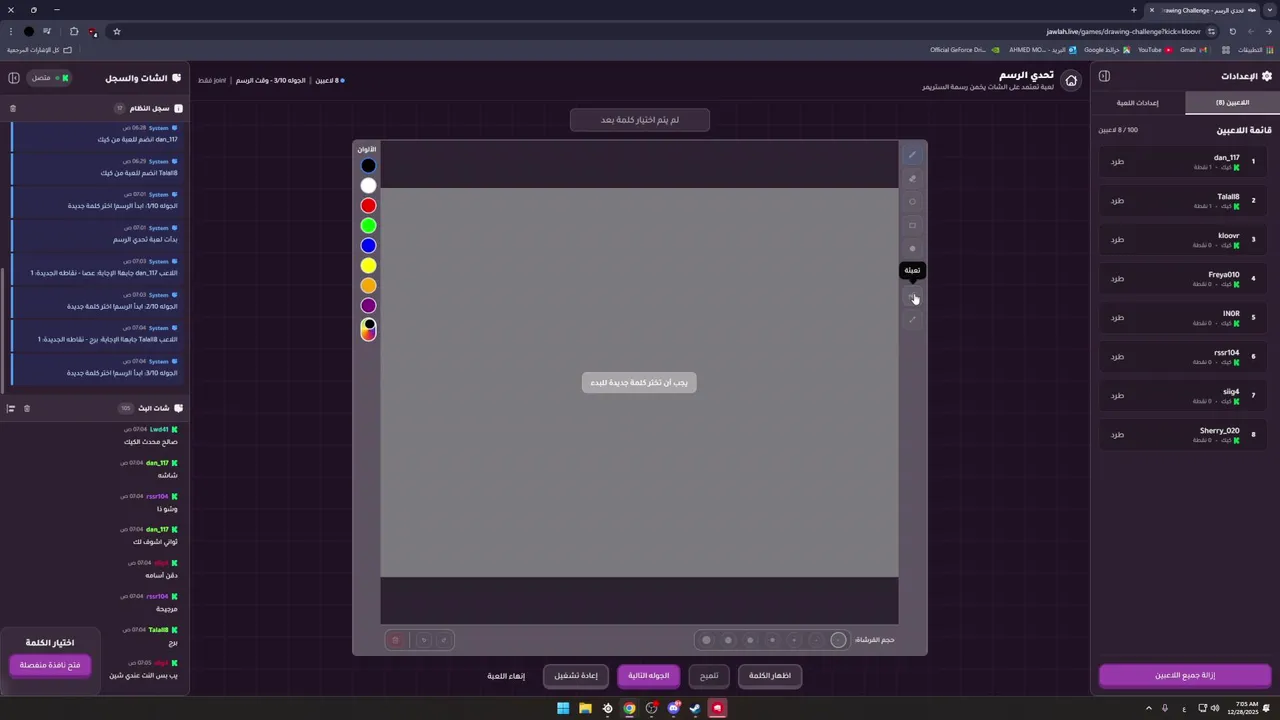Switch to the إعدادات اللعبة tab

(x=1138, y=102)
